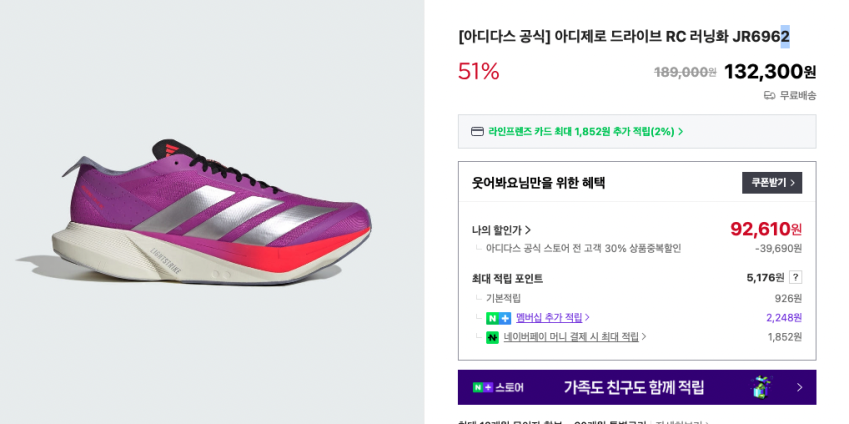
Task: Click the 132,300원 sale price
Action: (x=769, y=72)
